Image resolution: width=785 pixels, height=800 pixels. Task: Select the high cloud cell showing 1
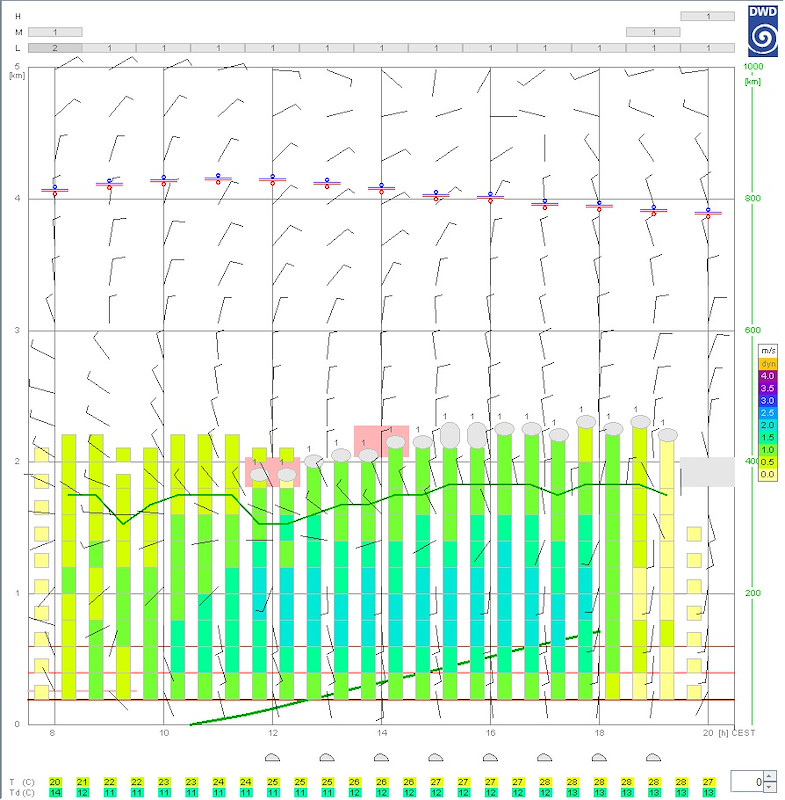coord(707,16)
